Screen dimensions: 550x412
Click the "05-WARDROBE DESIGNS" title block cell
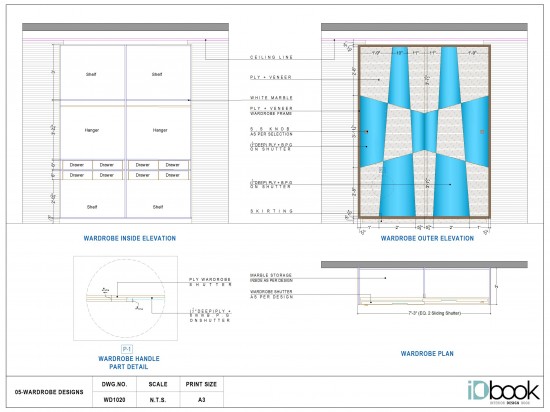pos(49,392)
